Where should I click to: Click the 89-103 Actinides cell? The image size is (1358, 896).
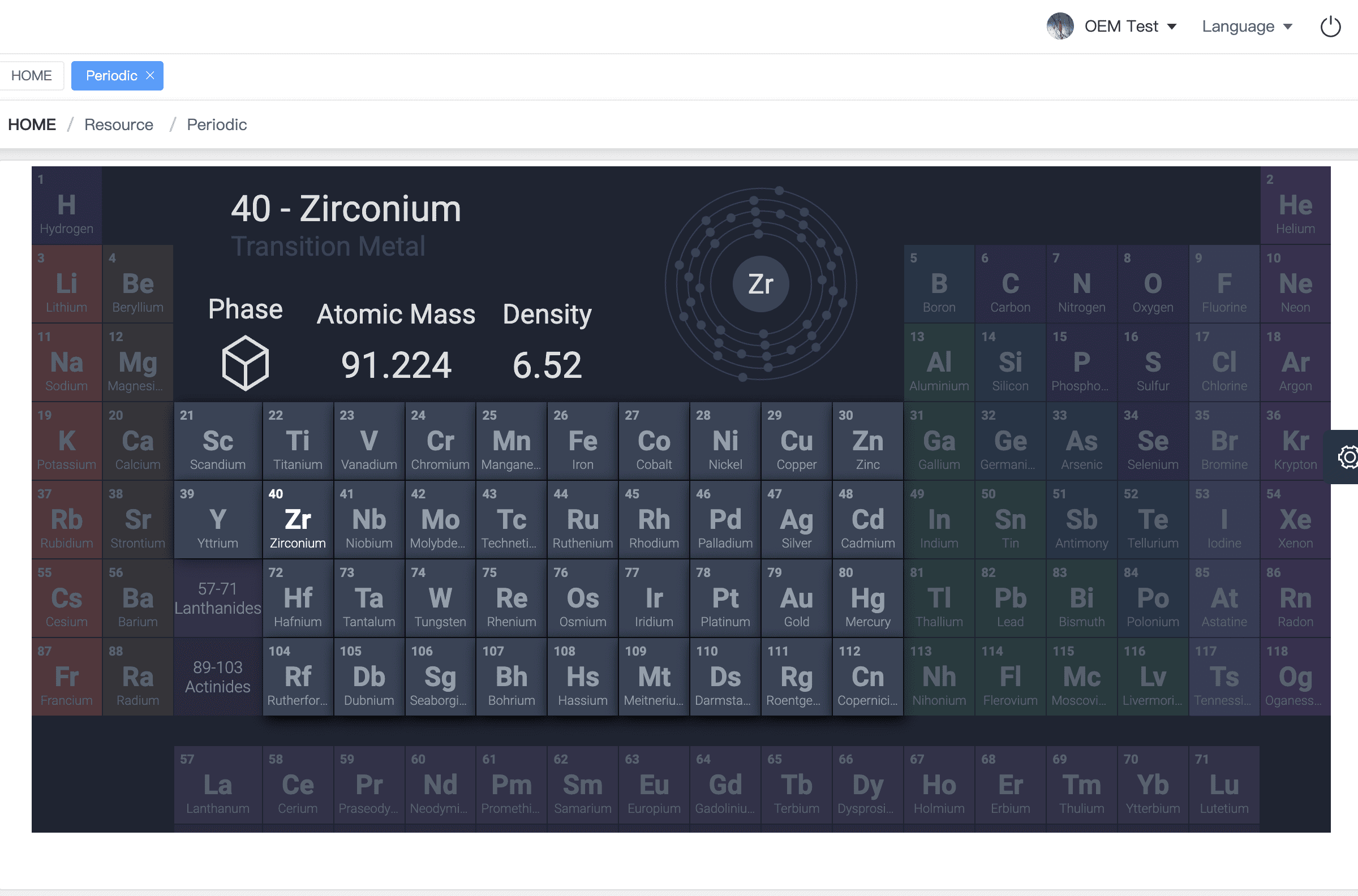218,677
